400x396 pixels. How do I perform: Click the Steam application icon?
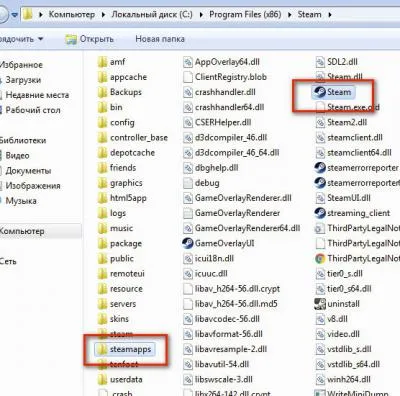320,92
